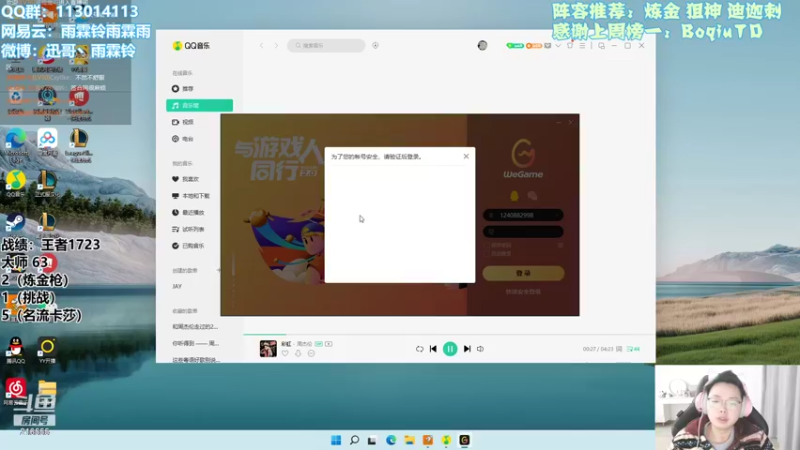The image size is (800, 450).
Task: Skip to the previous track
Action: [433, 349]
